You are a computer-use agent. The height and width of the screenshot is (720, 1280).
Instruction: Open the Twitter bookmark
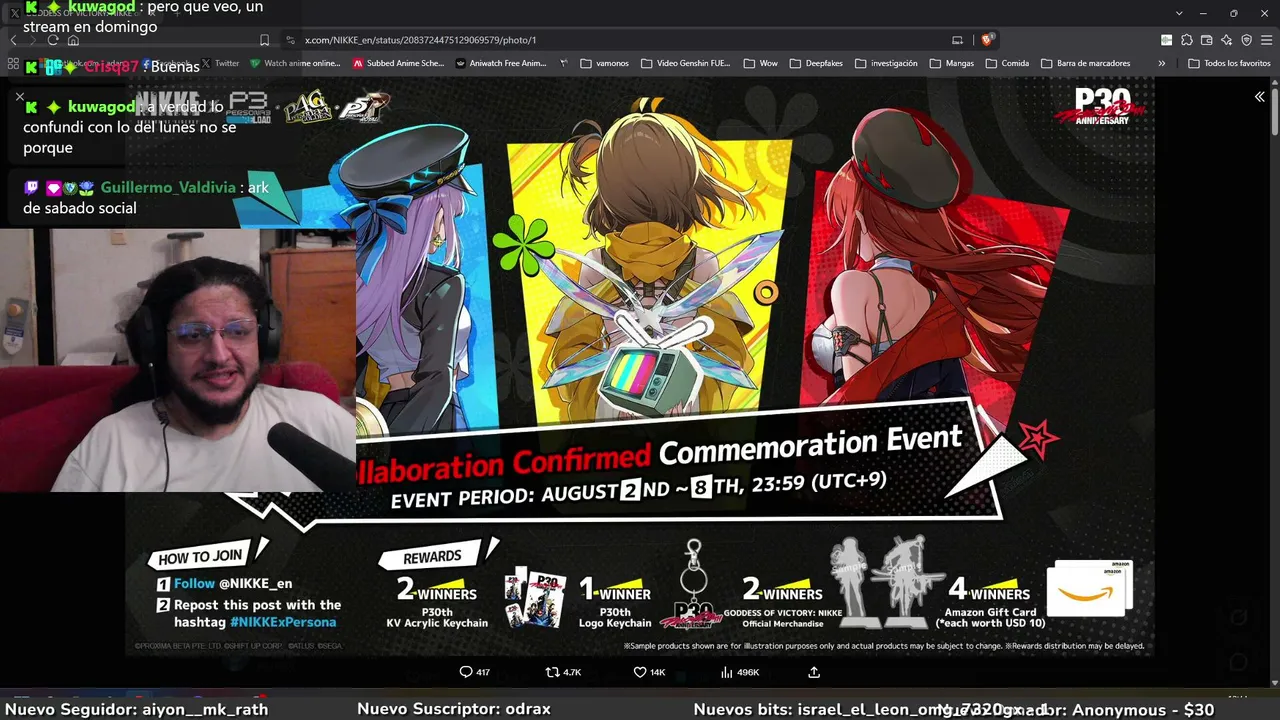coord(221,63)
